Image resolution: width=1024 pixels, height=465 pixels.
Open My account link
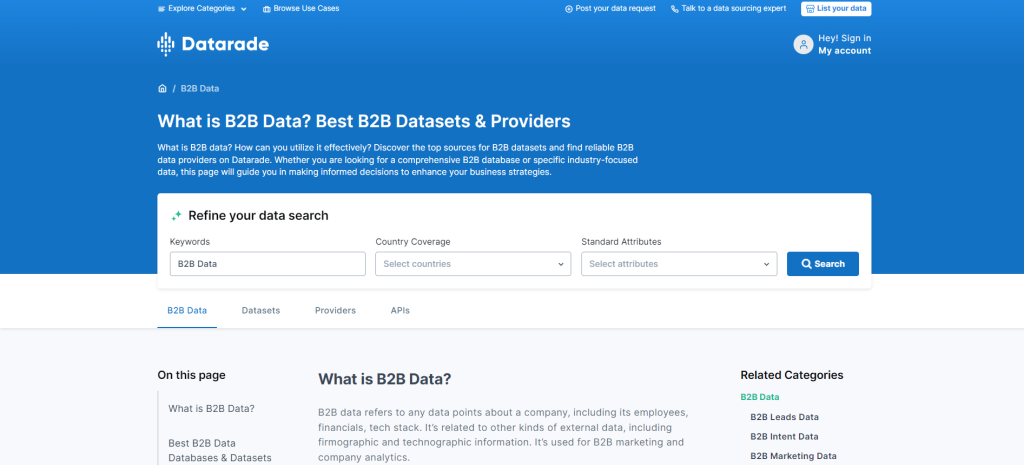pyautogui.click(x=844, y=51)
